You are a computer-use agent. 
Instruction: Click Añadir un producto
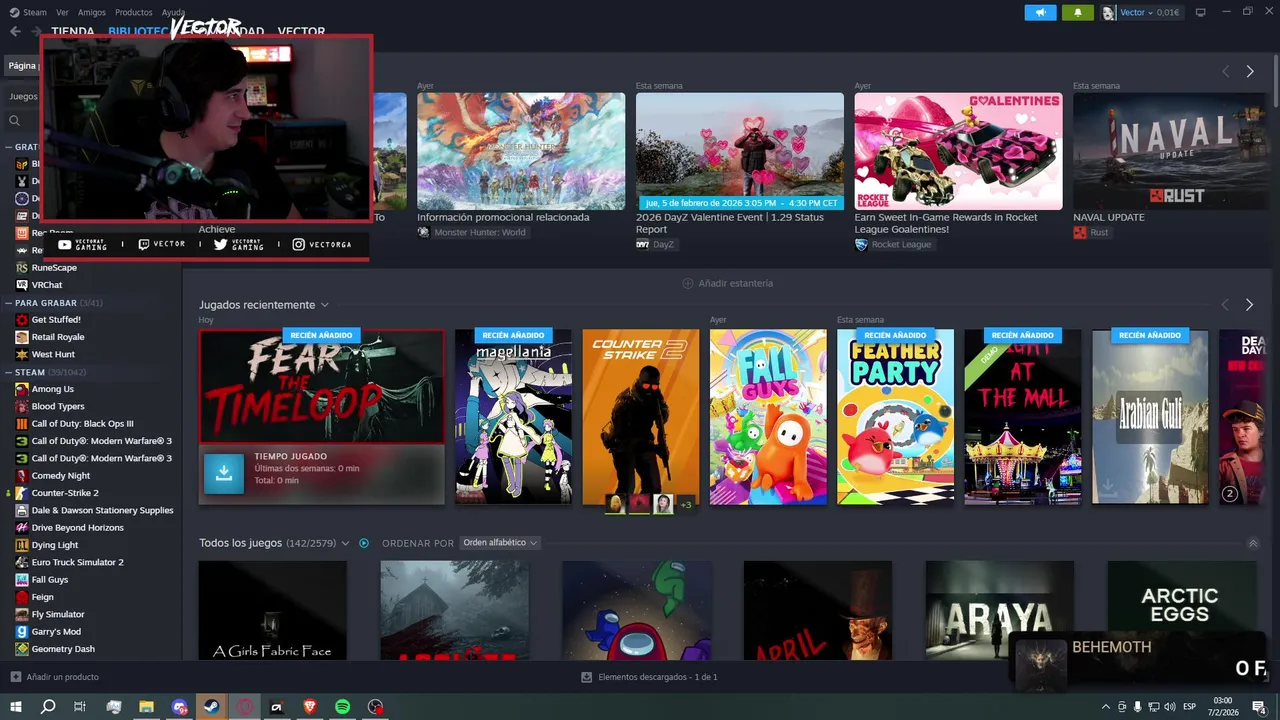tap(54, 677)
